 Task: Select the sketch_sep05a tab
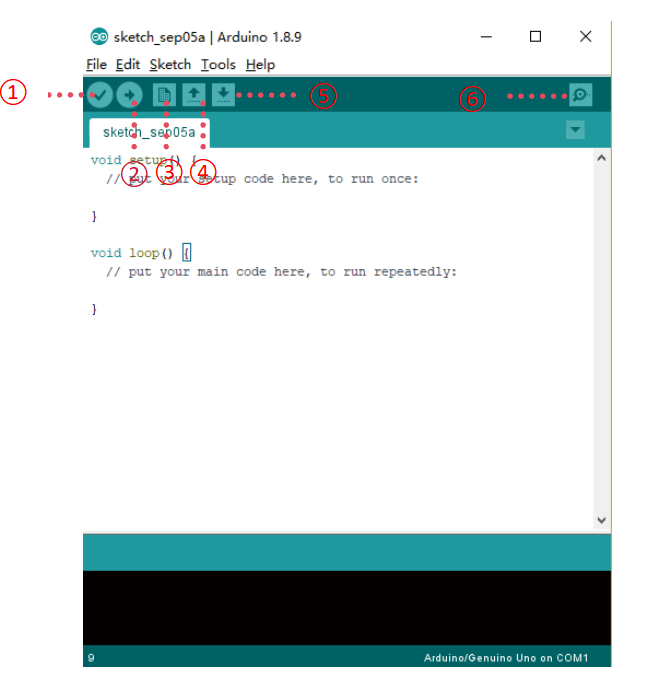coord(149,132)
